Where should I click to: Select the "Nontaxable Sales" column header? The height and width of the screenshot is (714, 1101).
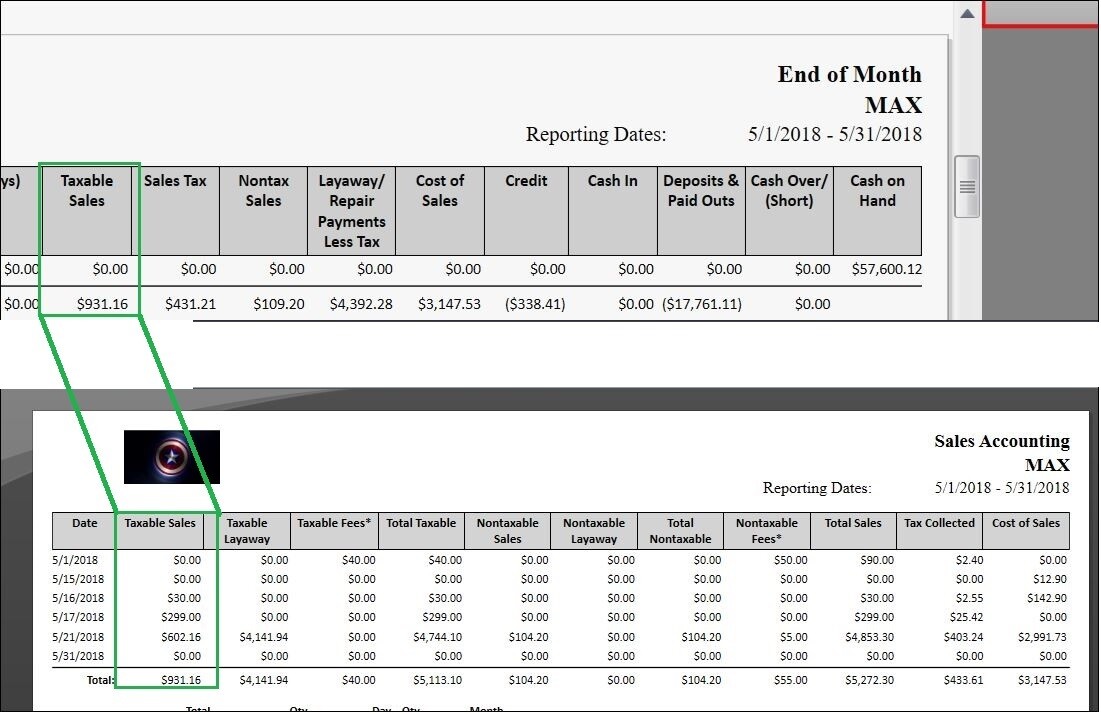pos(508,531)
